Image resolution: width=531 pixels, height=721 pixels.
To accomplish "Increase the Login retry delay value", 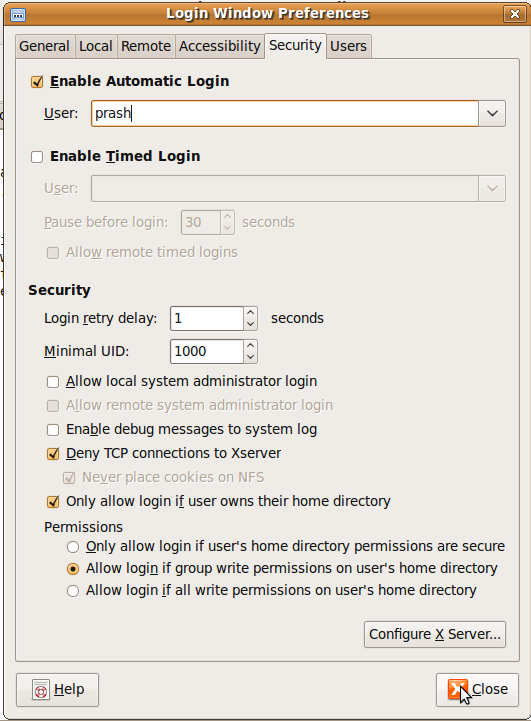I will 250,313.
